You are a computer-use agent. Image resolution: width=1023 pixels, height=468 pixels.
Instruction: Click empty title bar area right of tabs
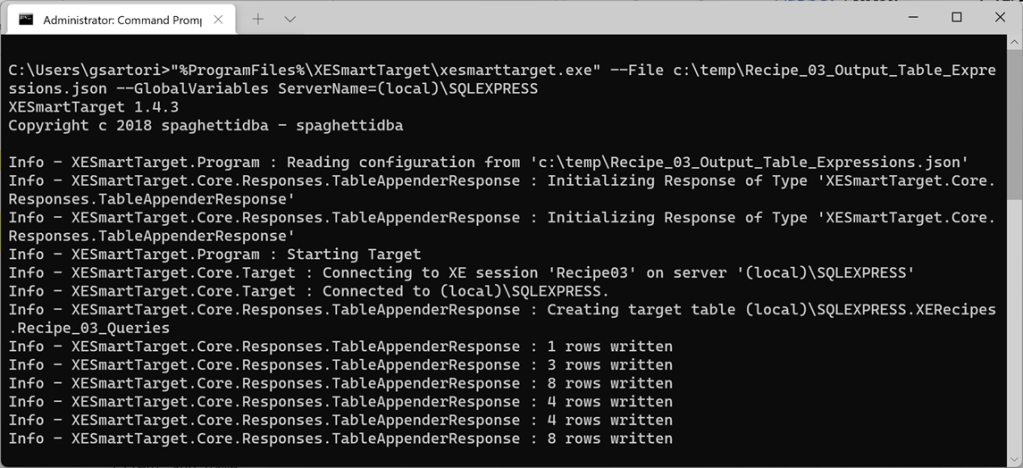click(600, 18)
